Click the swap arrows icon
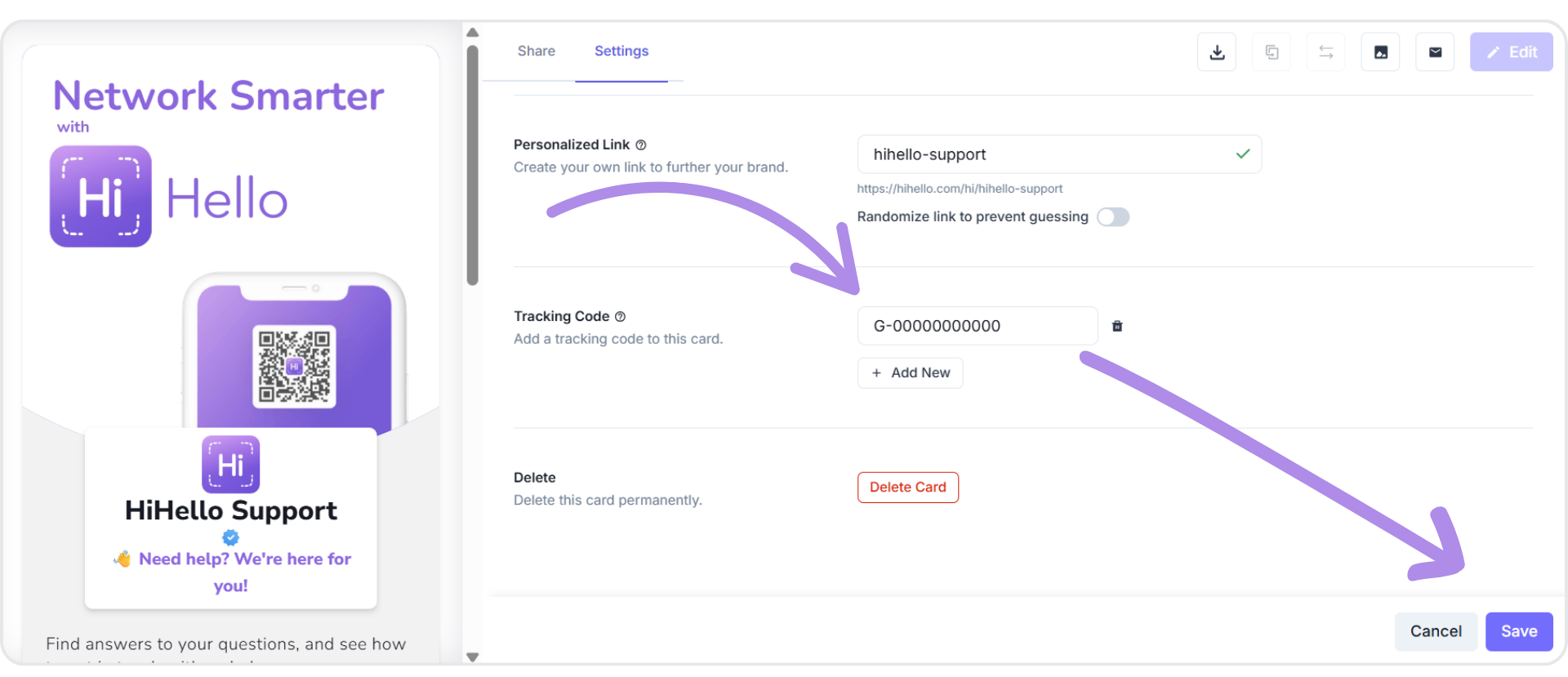1568x677 pixels. (x=1326, y=52)
